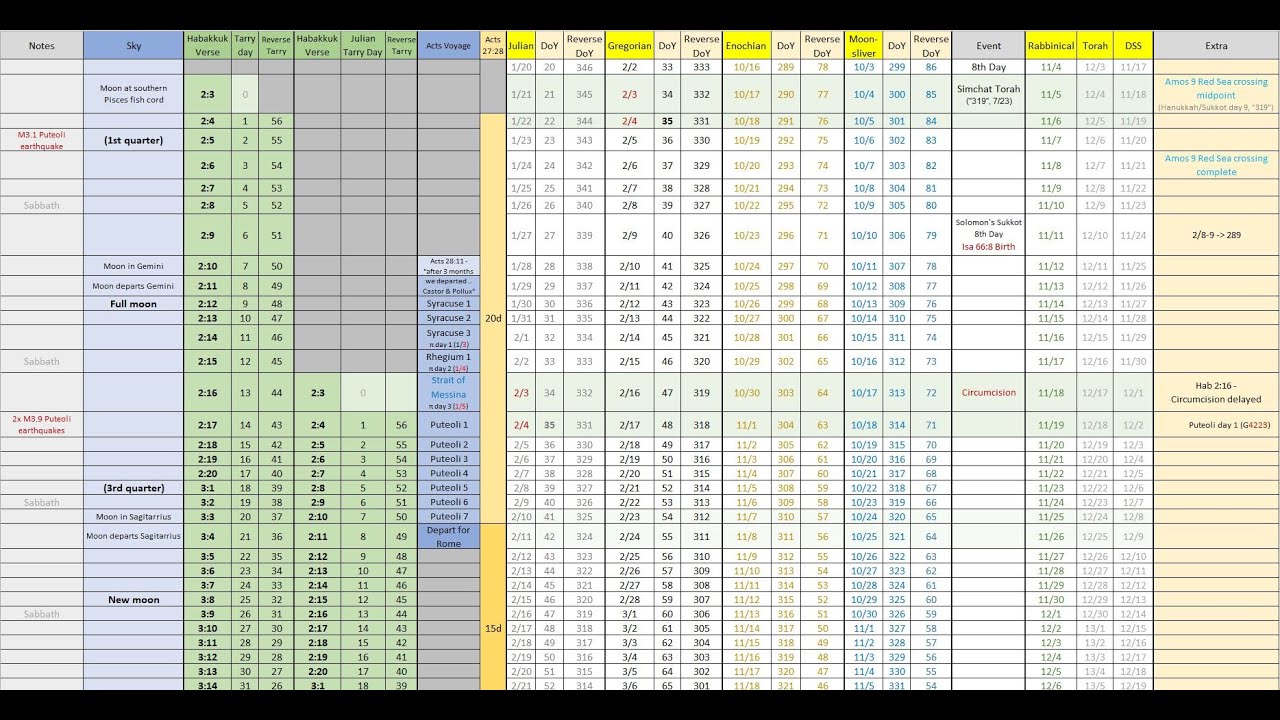Click the 'New moon' sky cell

point(134,600)
